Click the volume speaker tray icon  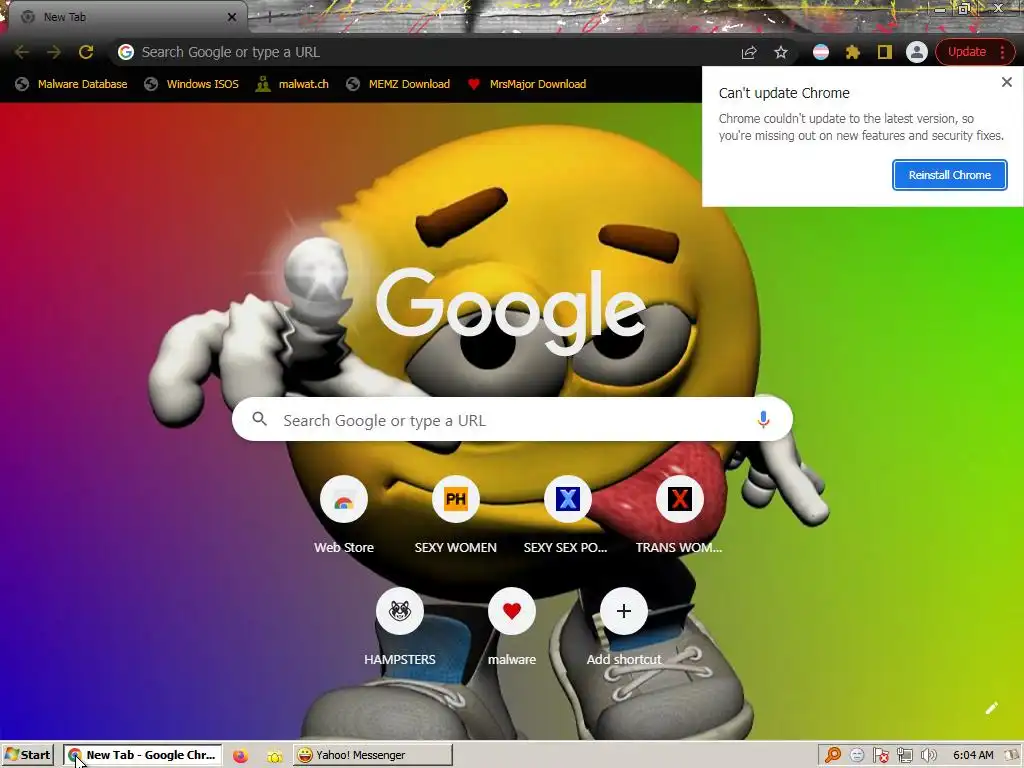929,756
